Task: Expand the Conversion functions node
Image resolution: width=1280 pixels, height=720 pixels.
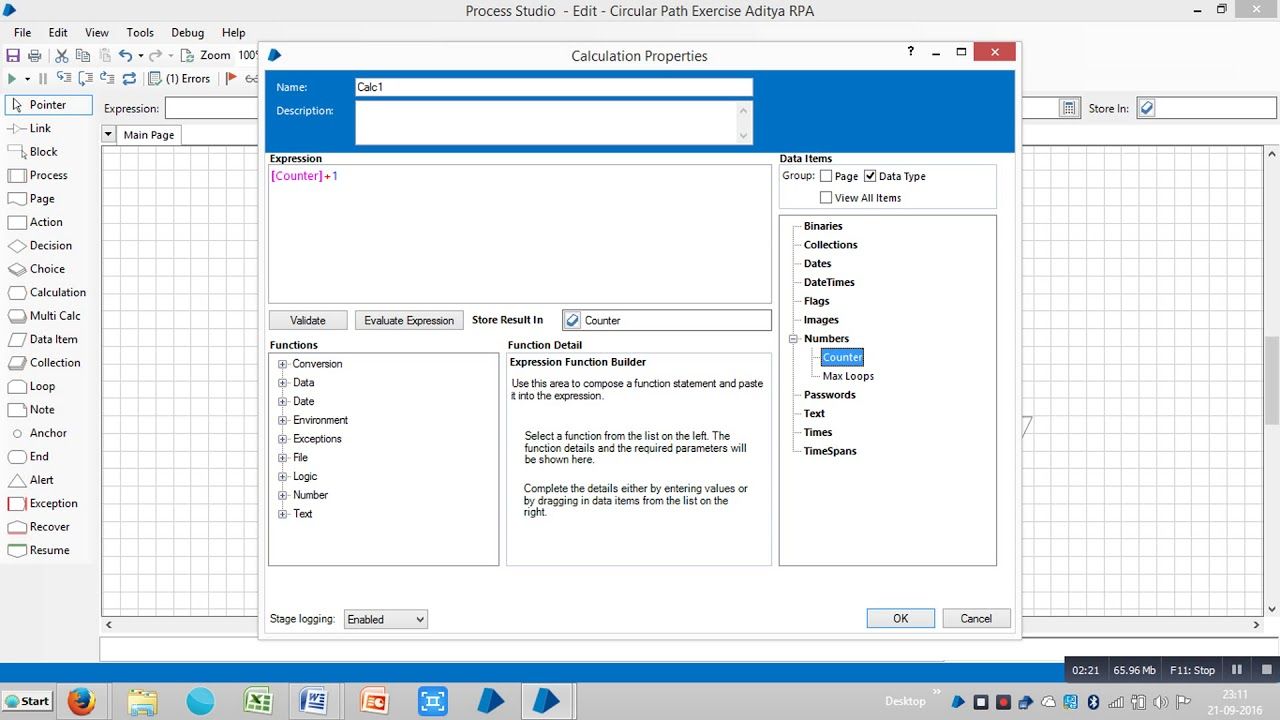Action: click(x=283, y=364)
